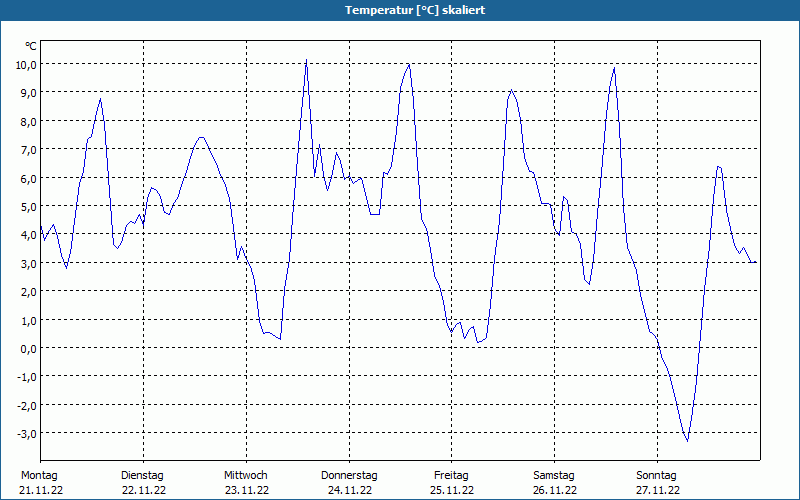The height and width of the screenshot is (500, 800).
Task: Click the chart title 'Temperatur [°C] skaliert'
Action: (415, 10)
